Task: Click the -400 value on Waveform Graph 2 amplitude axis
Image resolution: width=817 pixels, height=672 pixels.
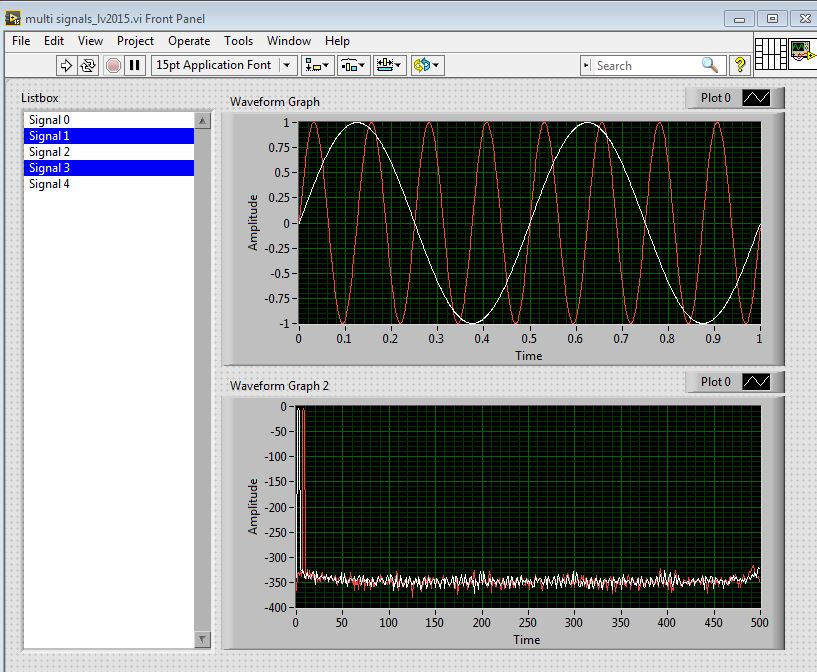Action: [x=277, y=607]
